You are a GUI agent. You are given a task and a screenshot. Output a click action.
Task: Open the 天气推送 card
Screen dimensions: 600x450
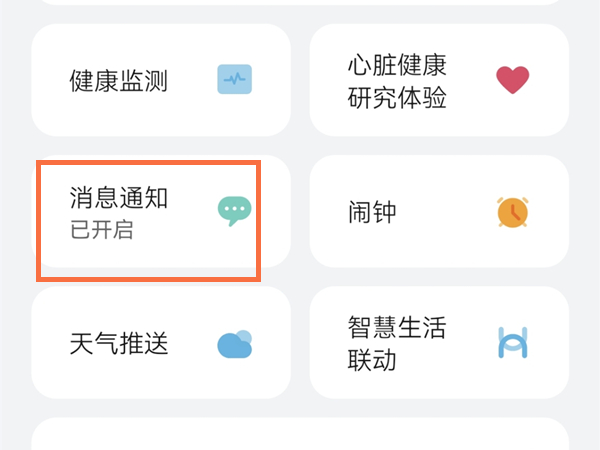coord(160,343)
